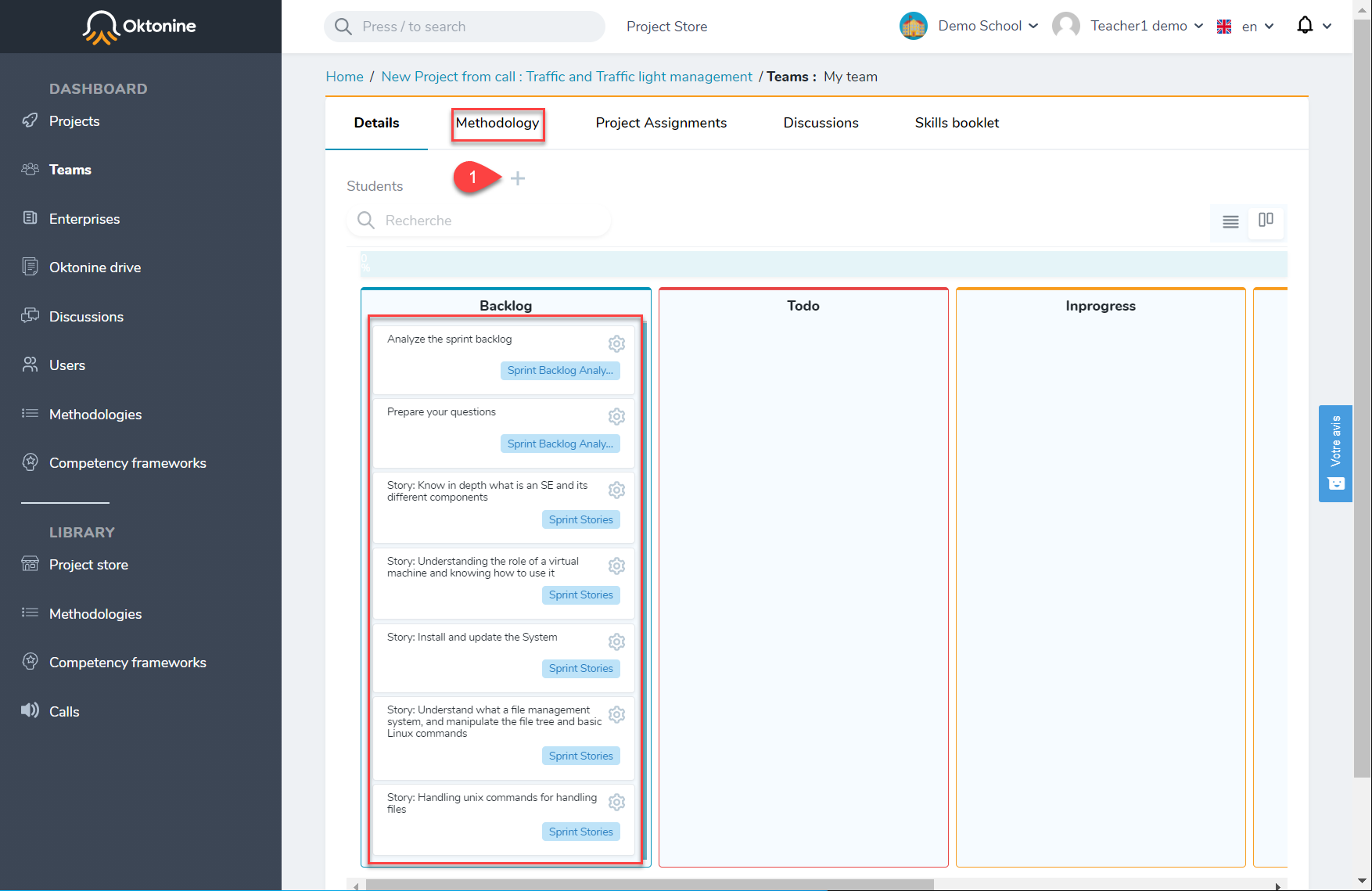Select Sprint Stories tag on Handling unix commands card
The image size is (1372, 891).
(580, 832)
